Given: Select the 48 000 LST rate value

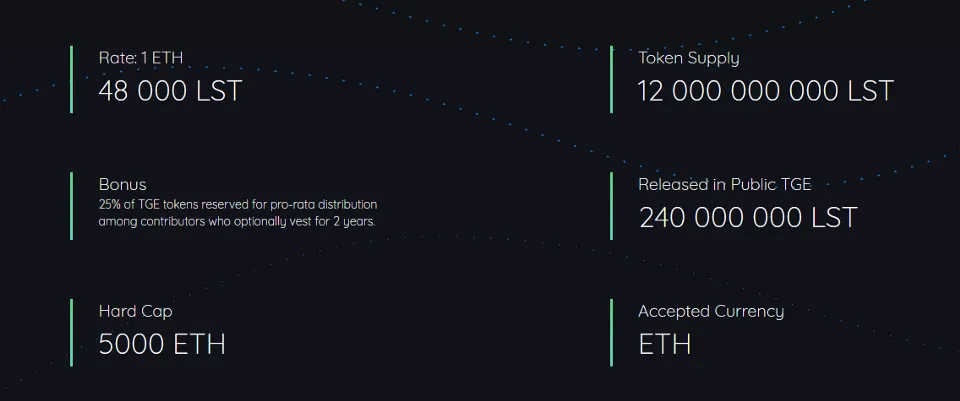Looking at the screenshot, I should click(170, 91).
